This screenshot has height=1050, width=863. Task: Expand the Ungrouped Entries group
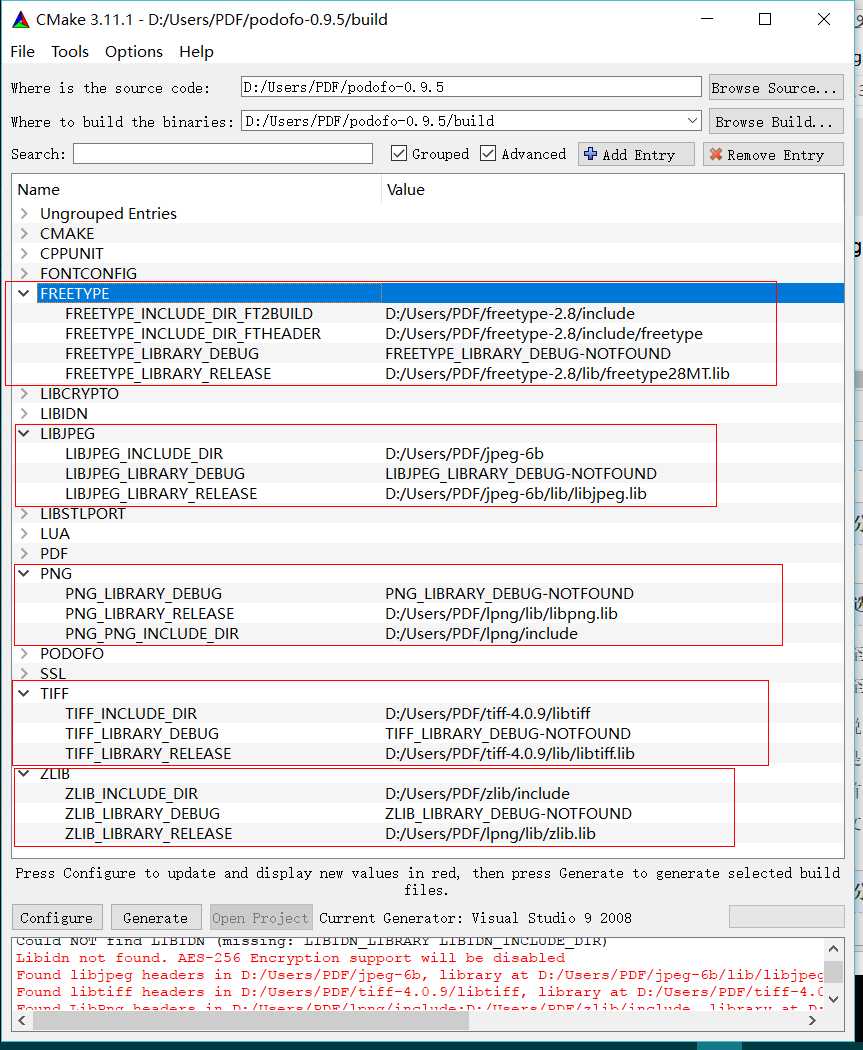pyautogui.click(x=24, y=214)
